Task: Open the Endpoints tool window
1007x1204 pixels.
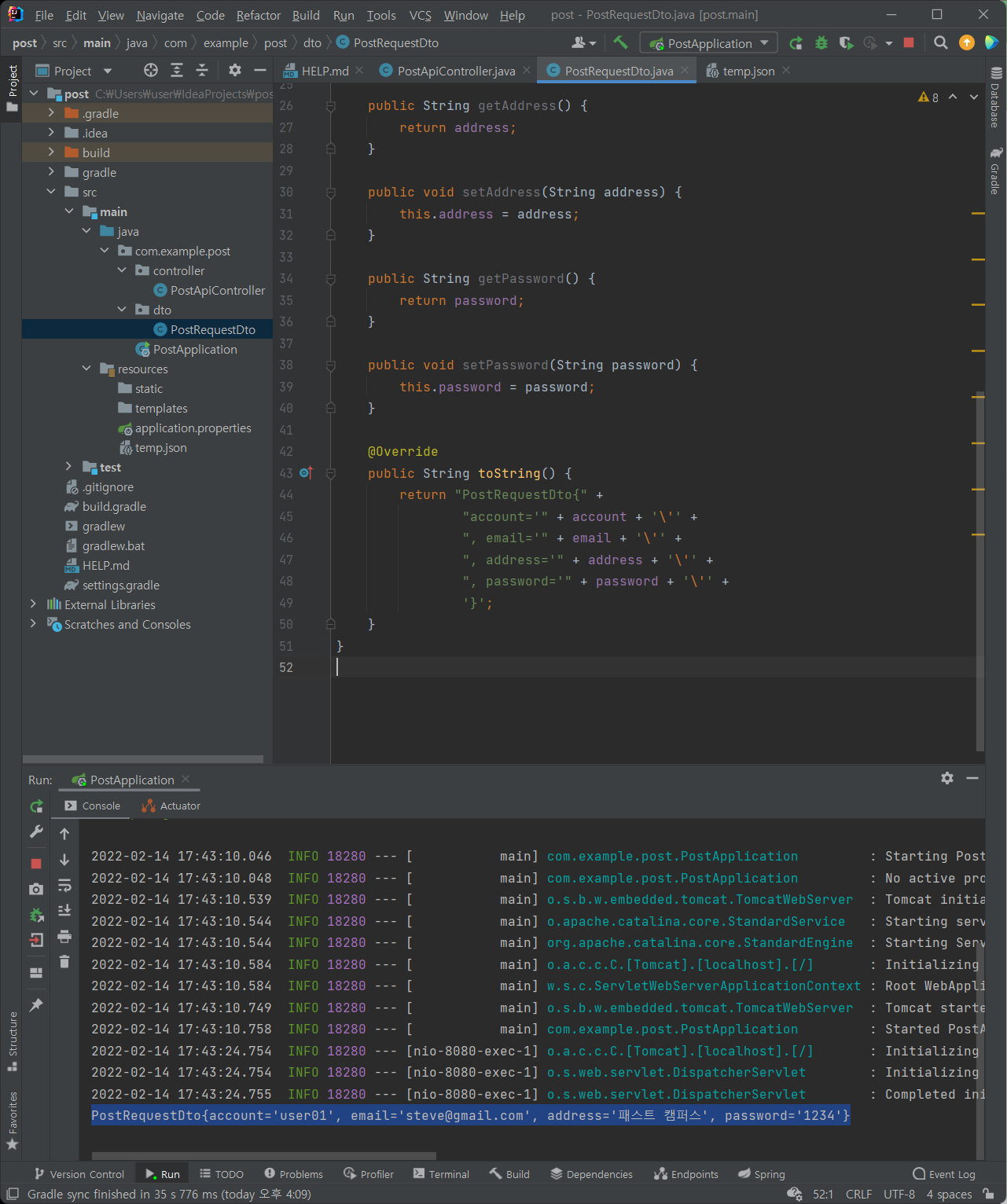Action: pos(686,1174)
